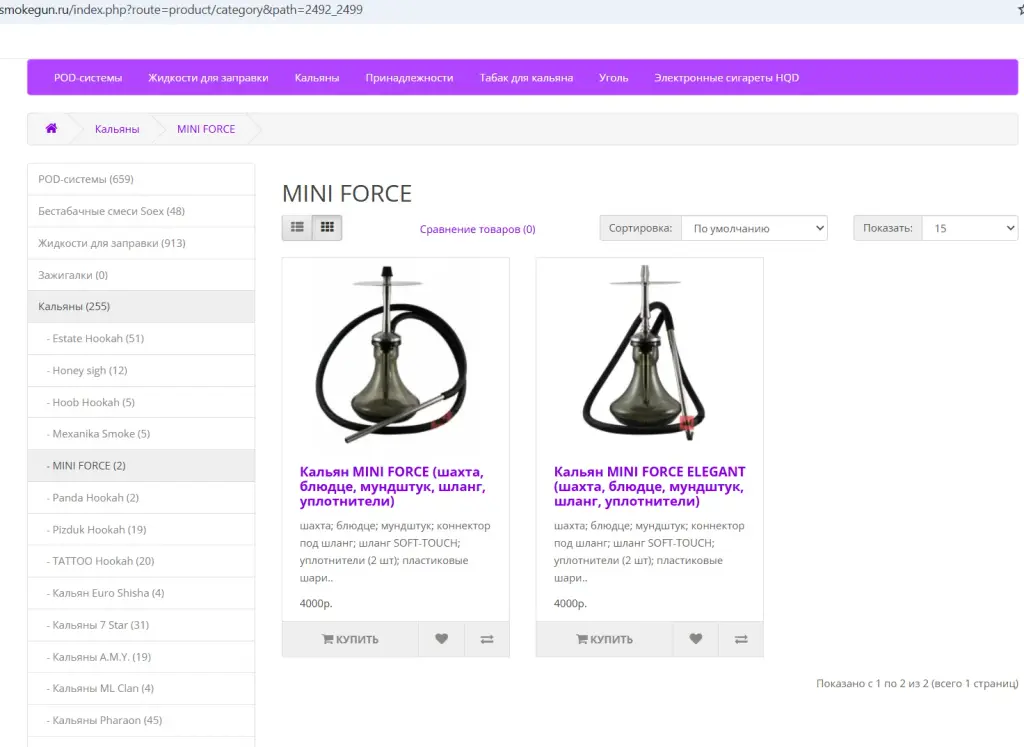This screenshot has width=1024, height=747.
Task: Add Кальян MINI FORCE (шахта) to wishlist
Action: coord(441,639)
